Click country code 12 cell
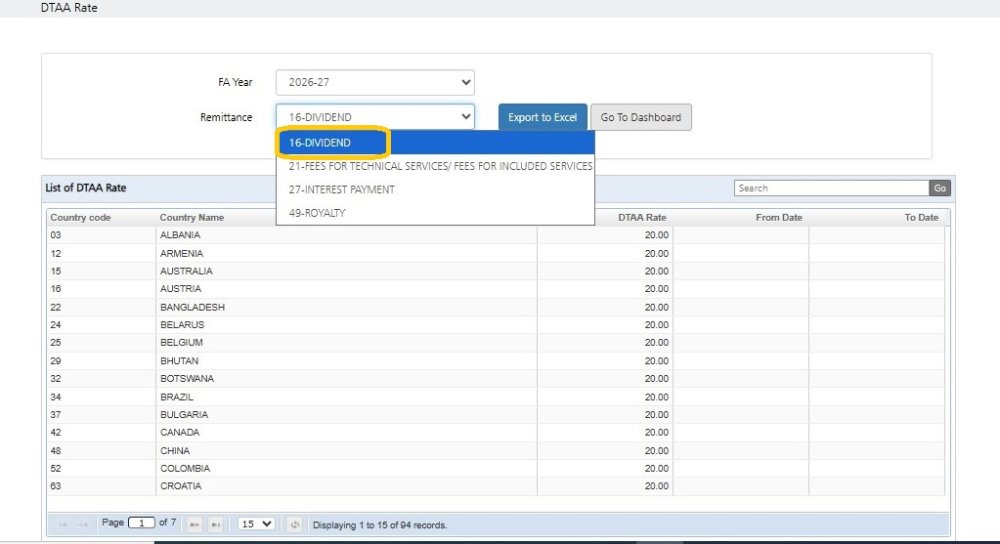Viewport: 1000px width, 544px height. (101, 253)
